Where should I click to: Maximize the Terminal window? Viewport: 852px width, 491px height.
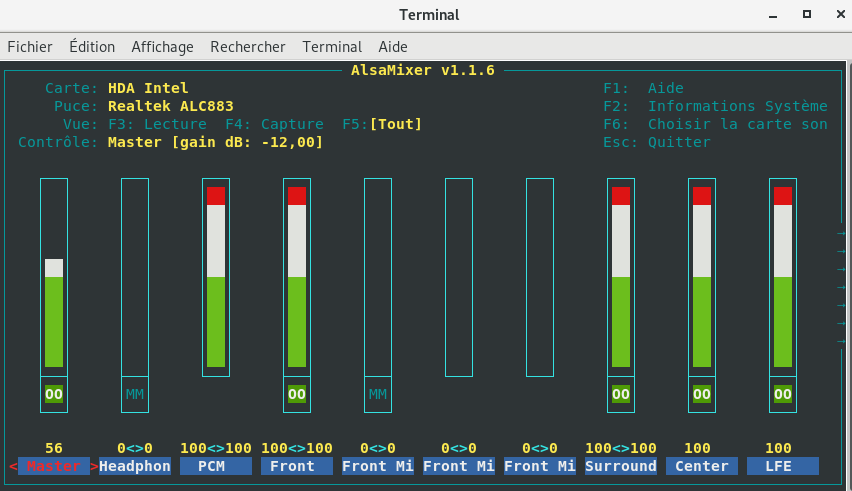[x=807, y=15]
